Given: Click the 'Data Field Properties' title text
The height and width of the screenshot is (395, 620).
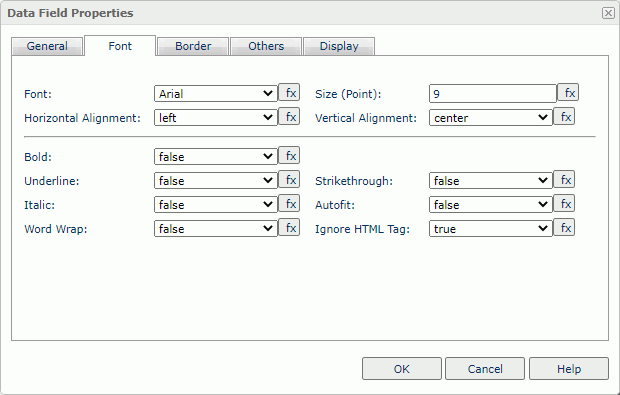Looking at the screenshot, I should point(70,13).
